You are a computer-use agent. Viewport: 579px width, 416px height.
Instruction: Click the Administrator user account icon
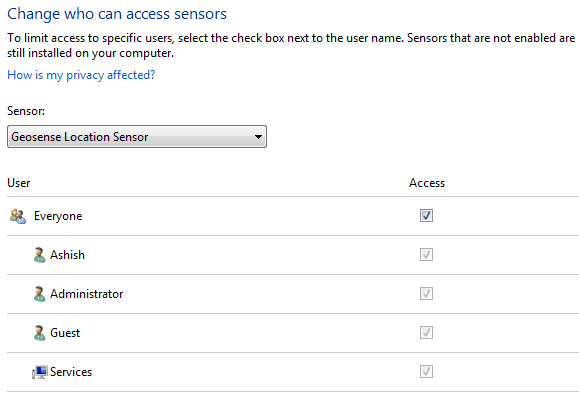tap(40, 294)
